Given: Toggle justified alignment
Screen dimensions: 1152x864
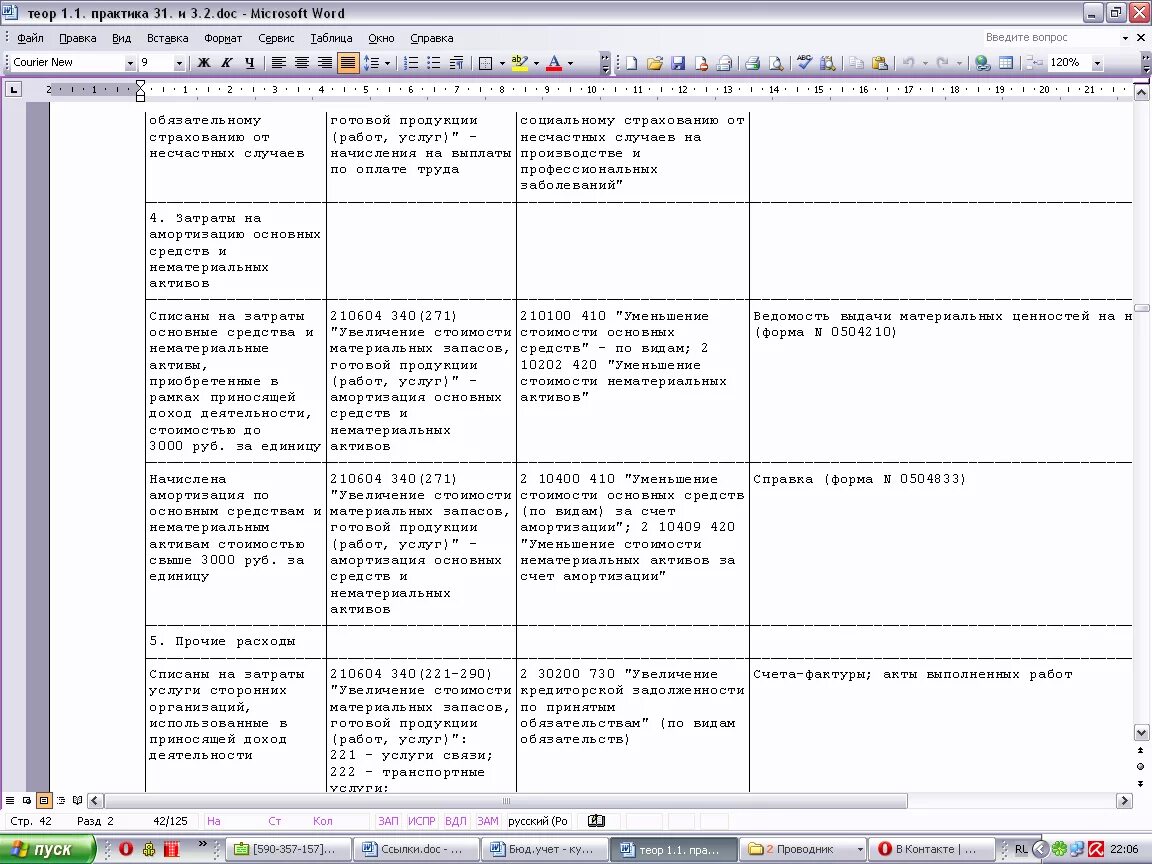Looking at the screenshot, I should tap(348, 63).
